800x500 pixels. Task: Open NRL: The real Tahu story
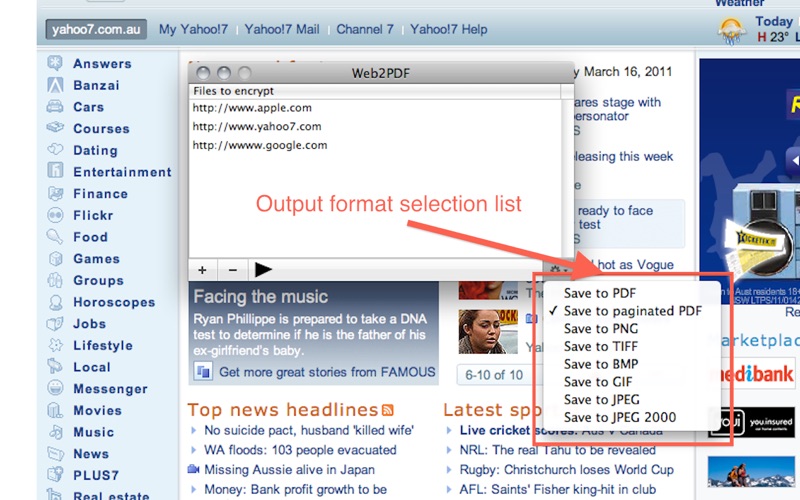(x=558, y=450)
